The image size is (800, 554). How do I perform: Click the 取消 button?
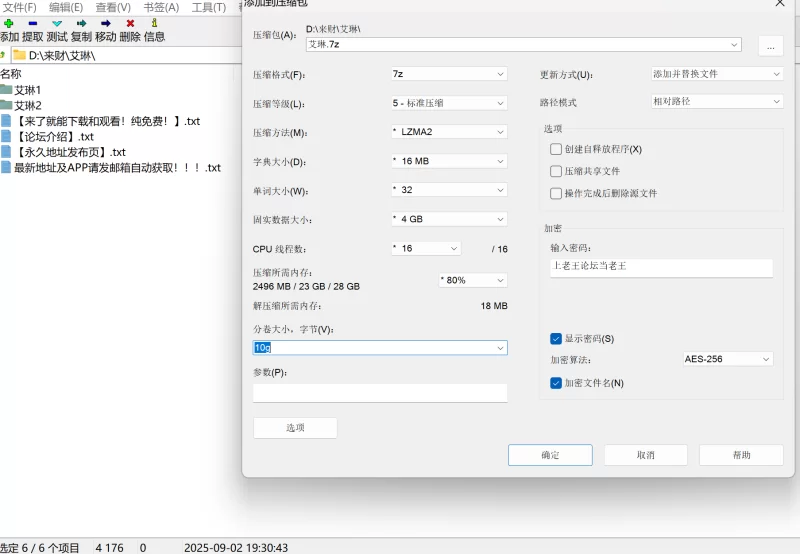point(645,455)
